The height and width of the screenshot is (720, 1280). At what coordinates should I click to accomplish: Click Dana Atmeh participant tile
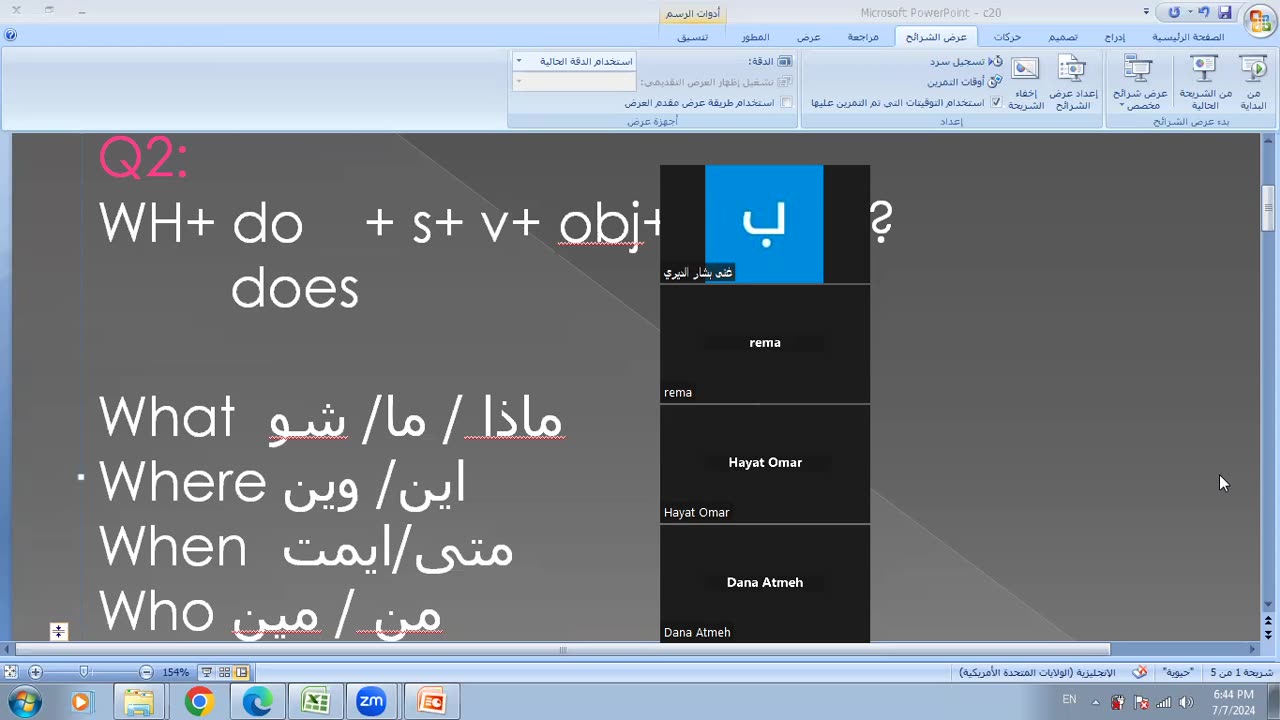(765, 584)
